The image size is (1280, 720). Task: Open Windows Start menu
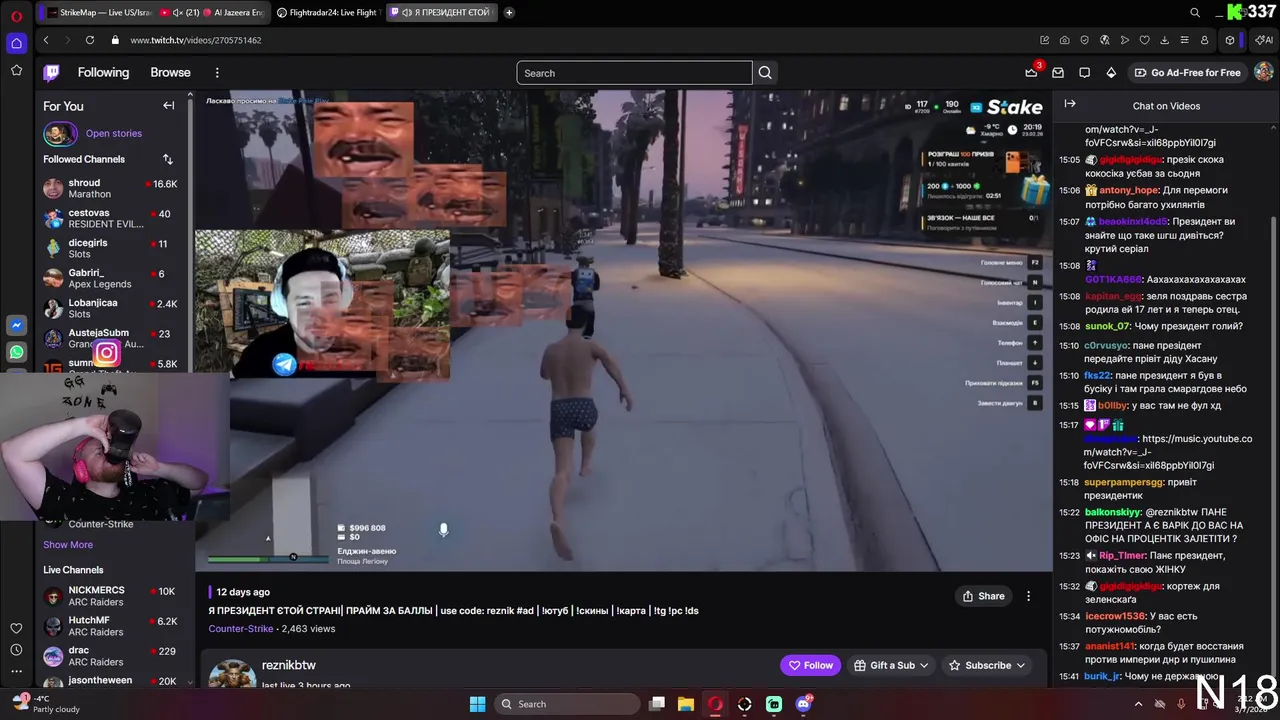(477, 704)
